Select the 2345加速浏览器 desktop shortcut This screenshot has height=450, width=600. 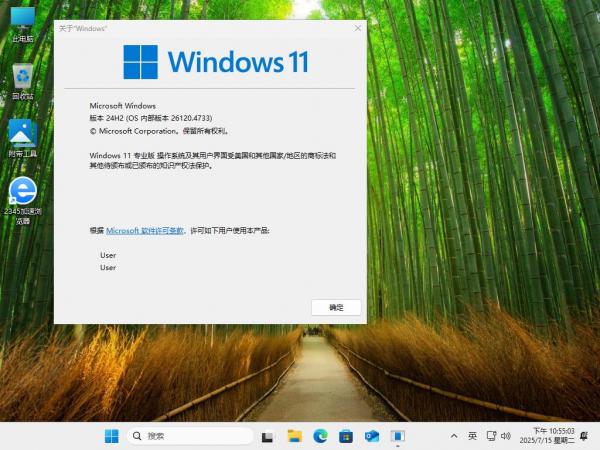pos(23,200)
